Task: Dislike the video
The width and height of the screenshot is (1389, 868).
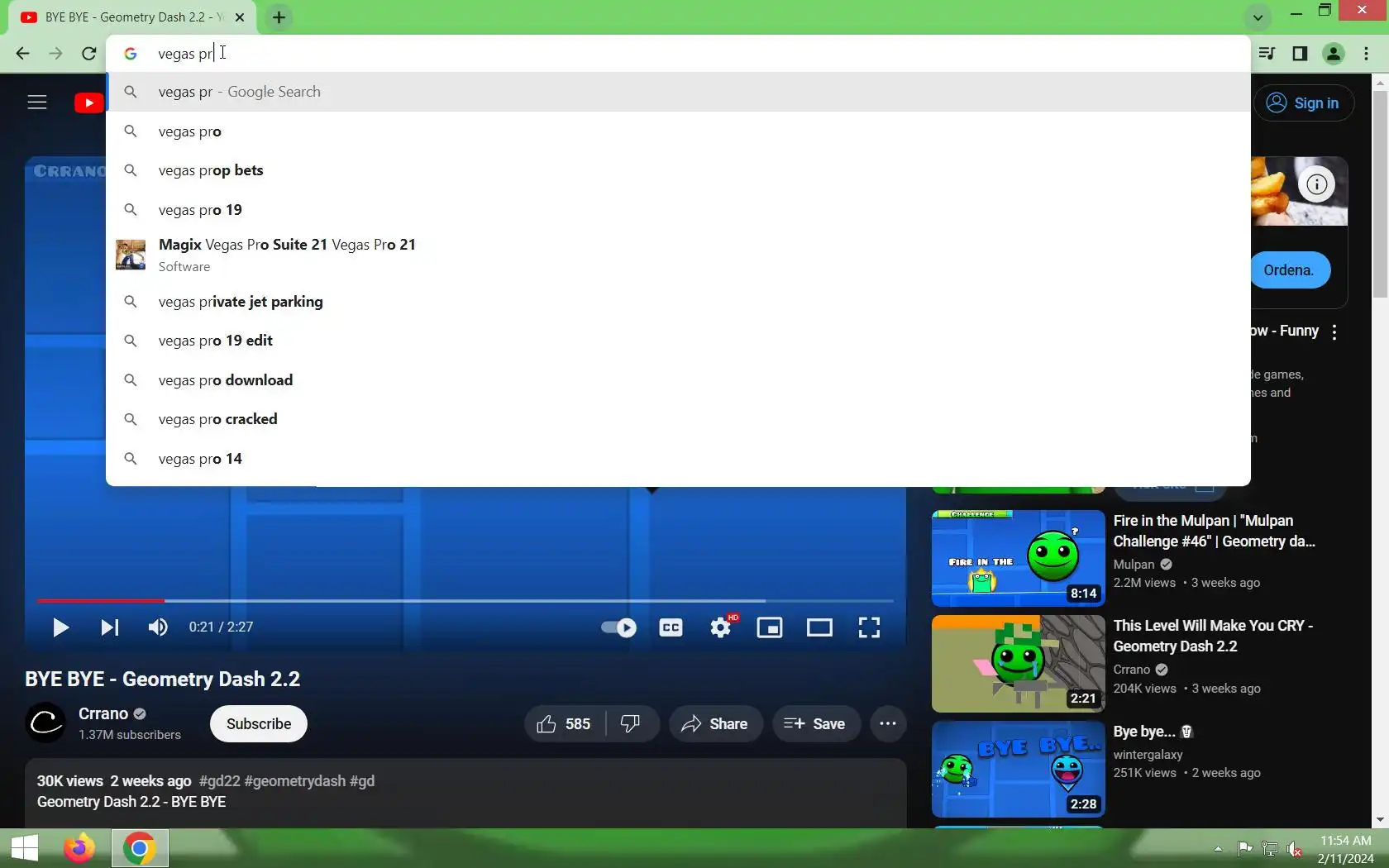Action: point(631,724)
